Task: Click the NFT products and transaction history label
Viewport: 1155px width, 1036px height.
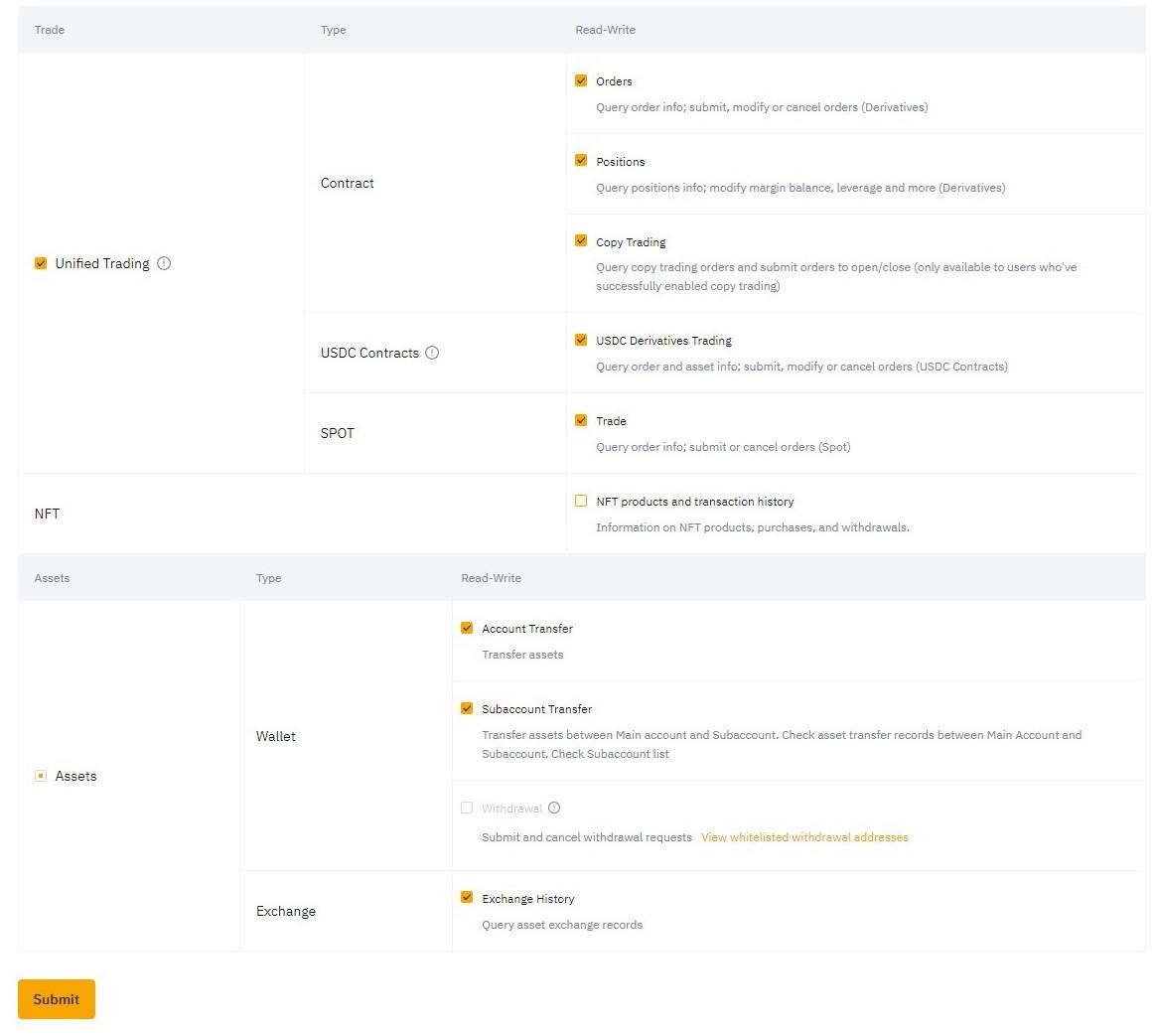Action: coord(694,502)
